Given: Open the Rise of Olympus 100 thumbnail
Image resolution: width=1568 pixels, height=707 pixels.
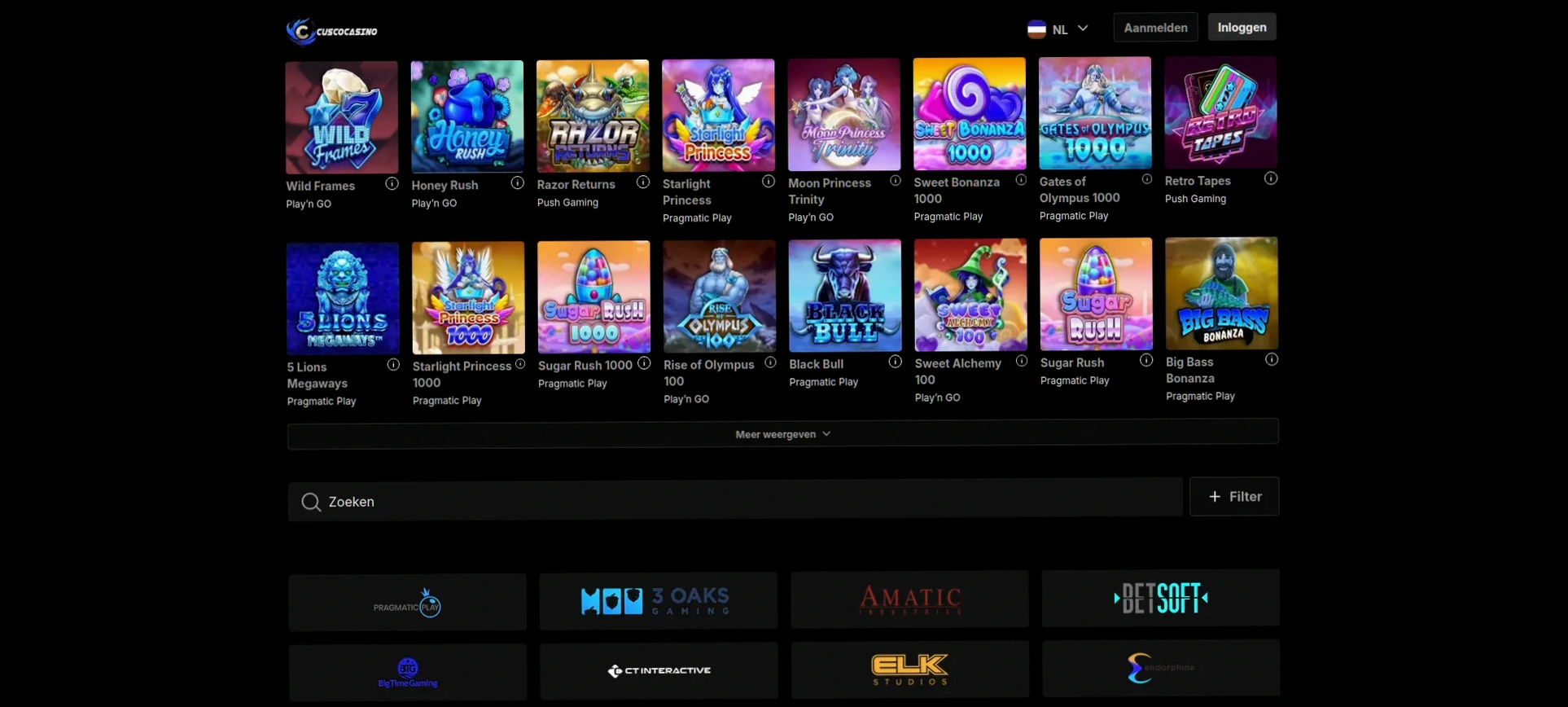Looking at the screenshot, I should pyautogui.click(x=720, y=296).
